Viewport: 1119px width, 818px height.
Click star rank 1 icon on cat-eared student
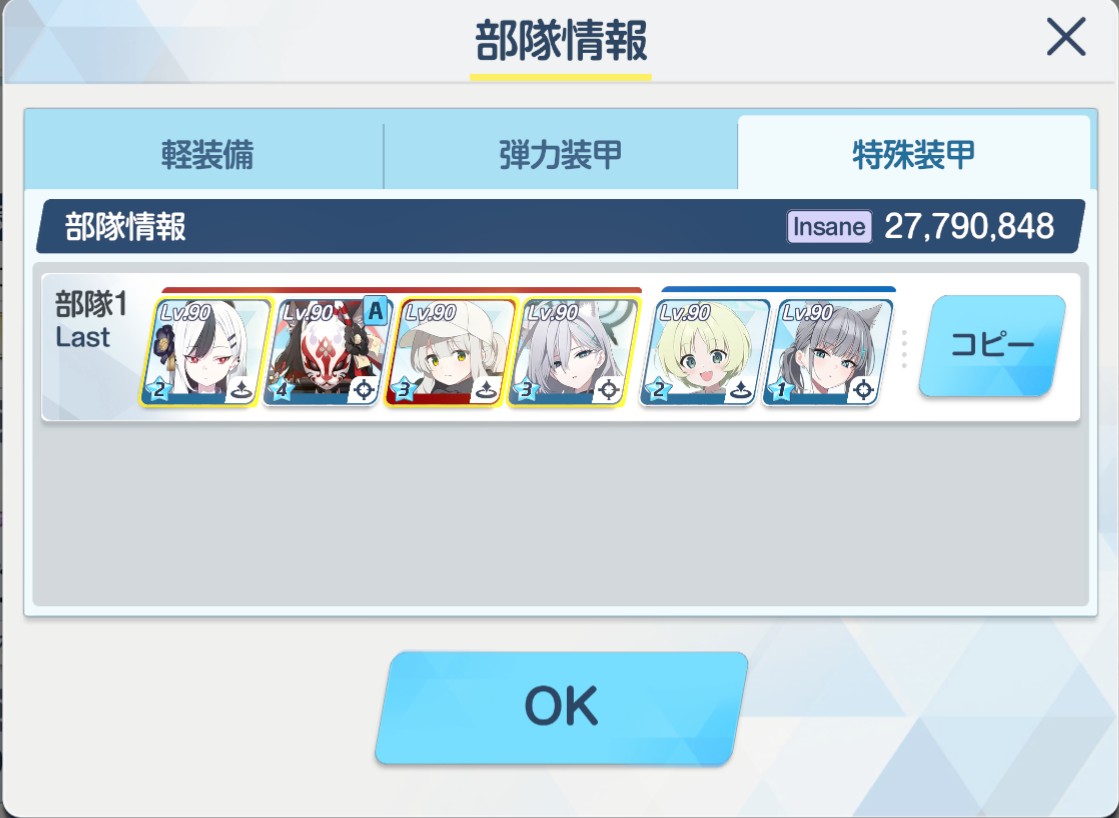781,390
